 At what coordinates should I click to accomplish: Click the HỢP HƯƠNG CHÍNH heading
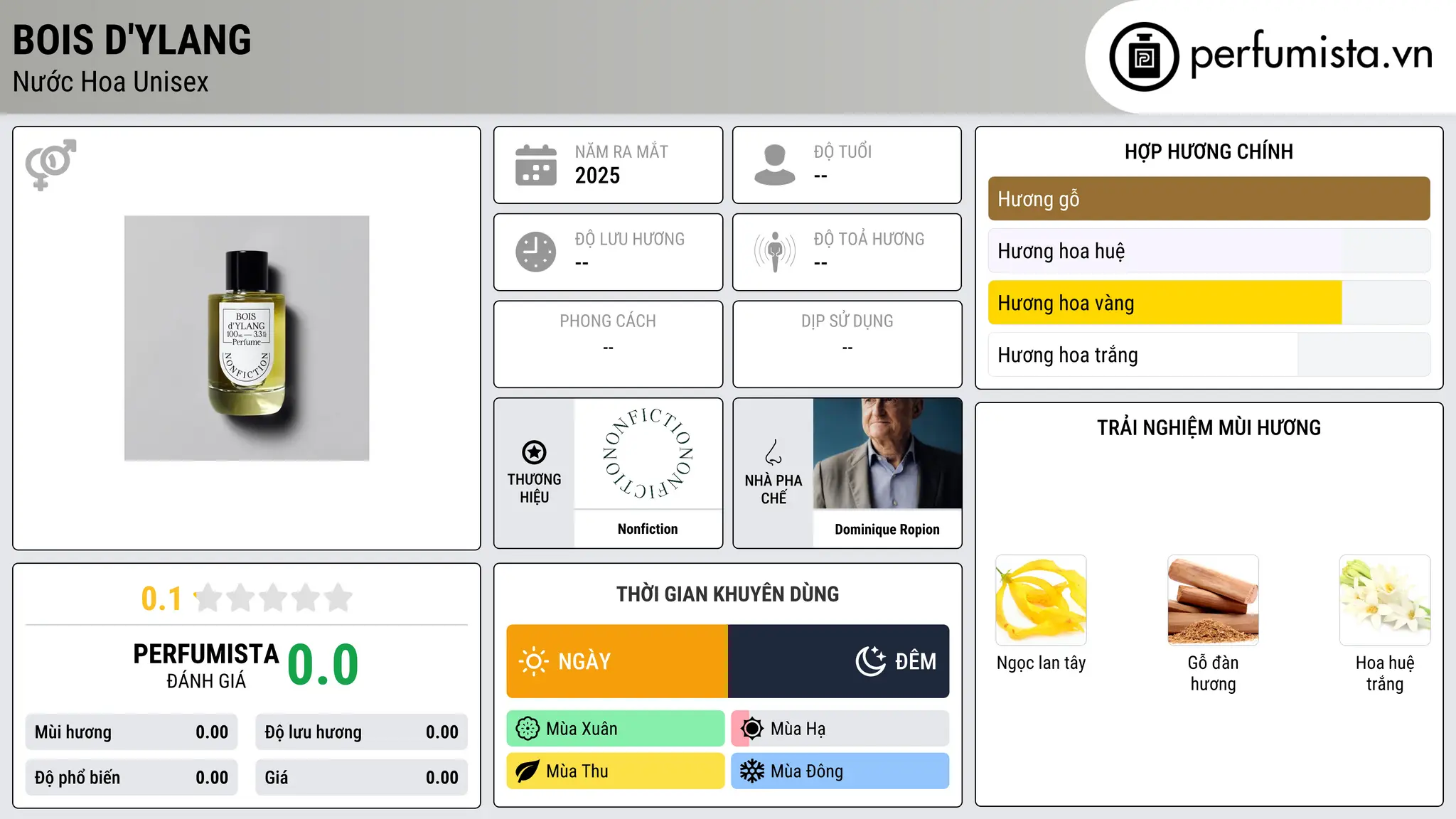click(x=1209, y=151)
